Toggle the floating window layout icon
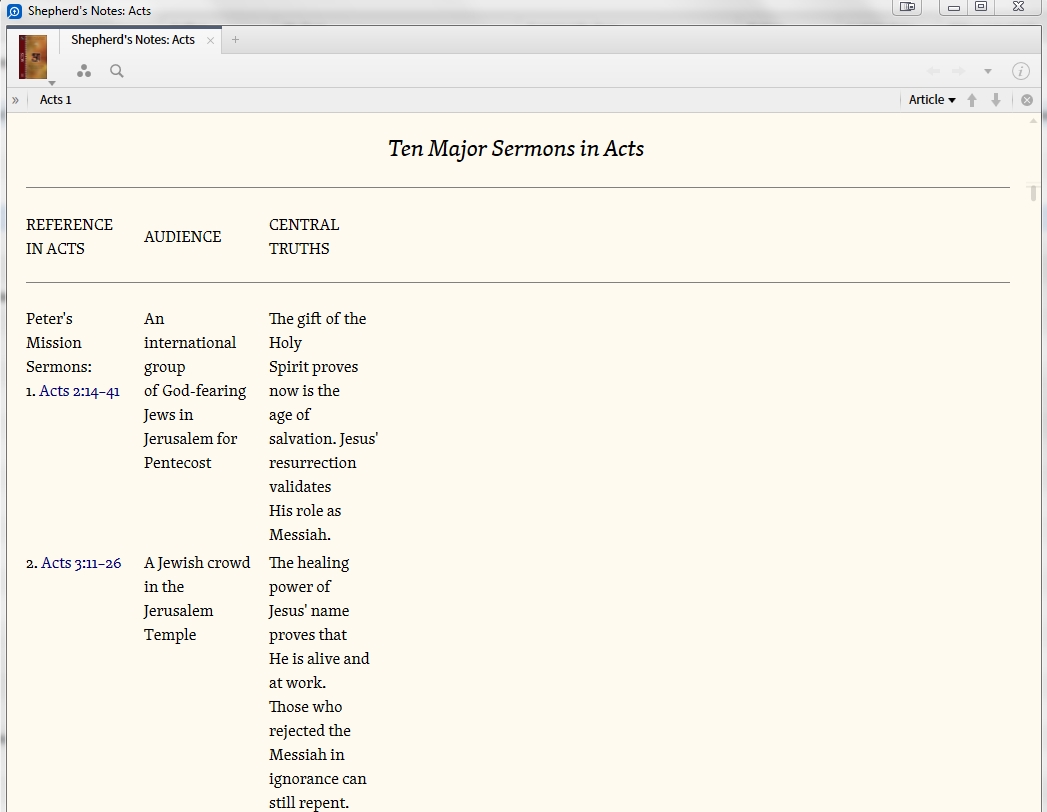 907,7
